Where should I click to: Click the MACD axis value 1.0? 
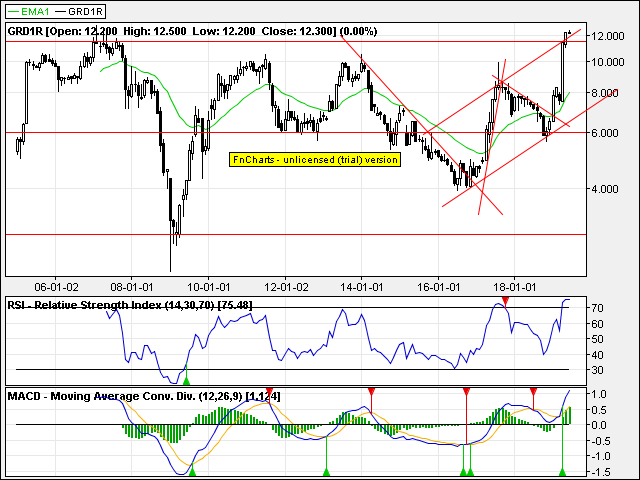599,394
